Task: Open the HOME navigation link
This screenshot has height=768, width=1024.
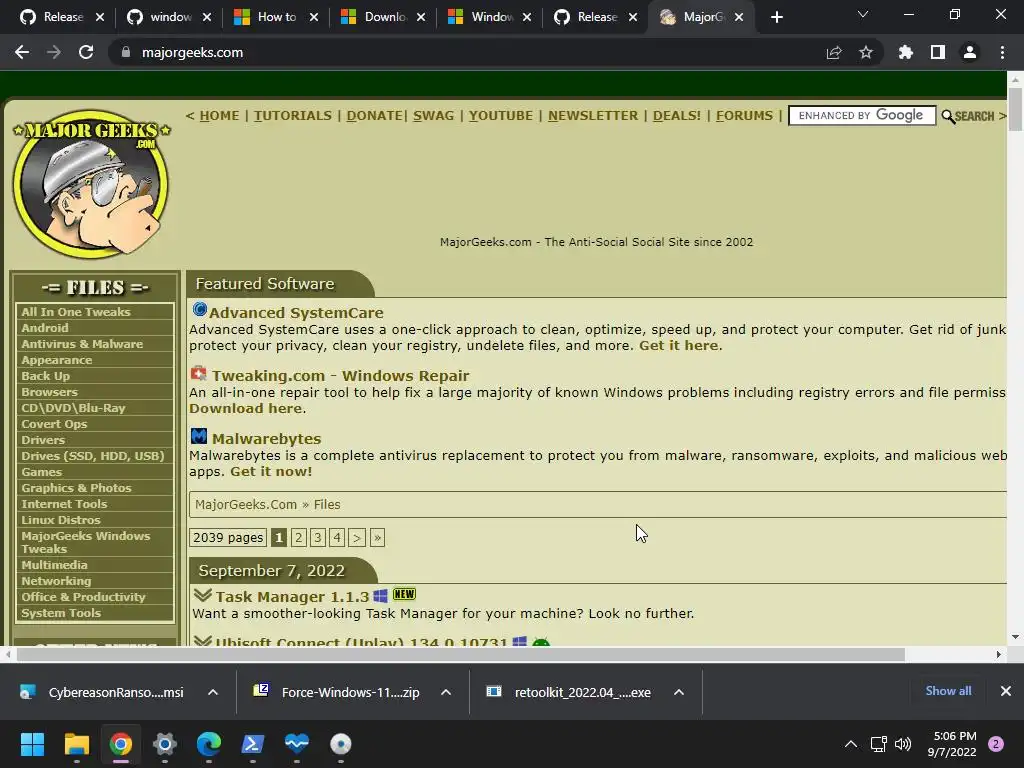Action: pyautogui.click(x=219, y=116)
